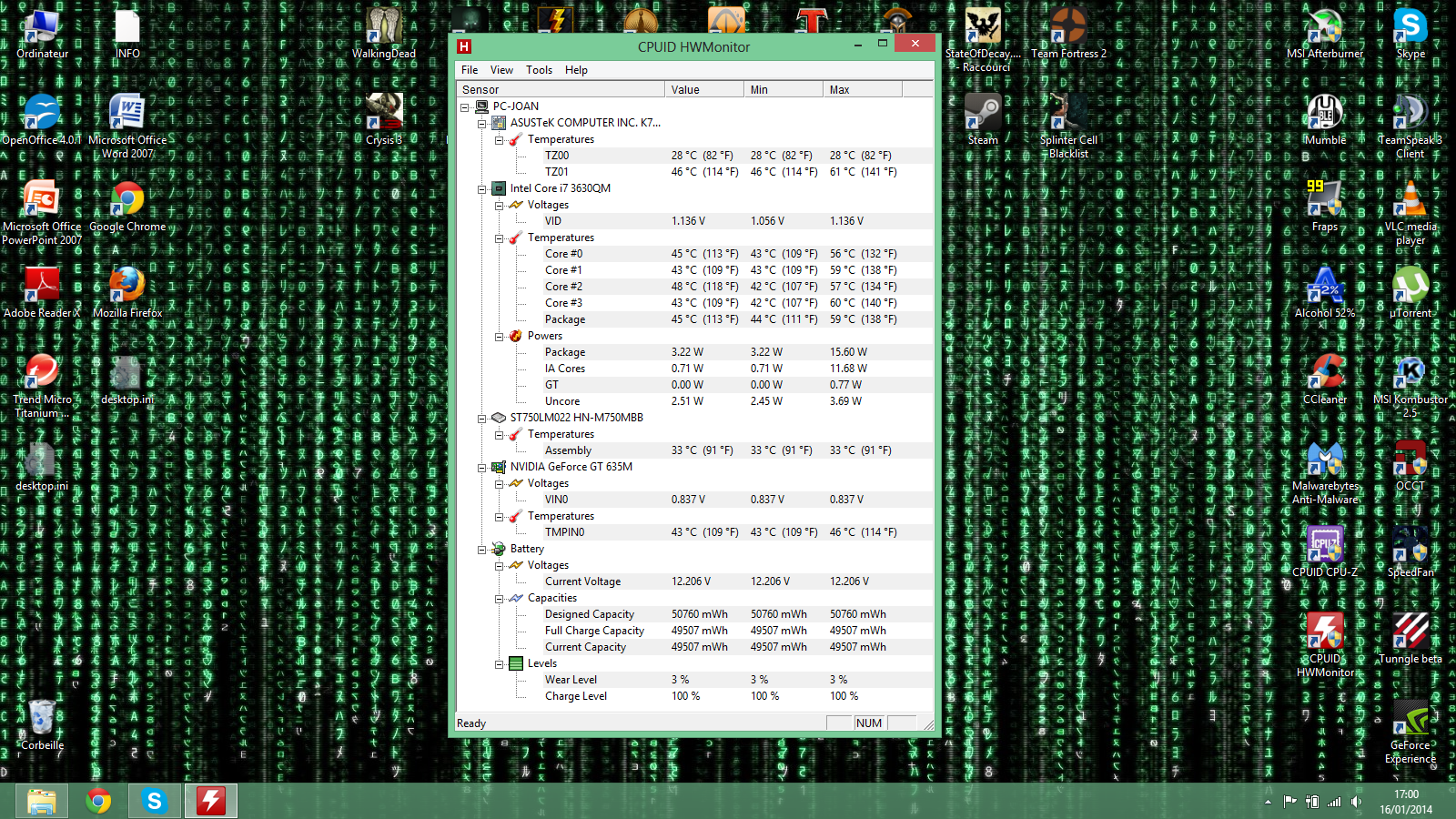
Task: Open the Help menu in HWMonitor
Action: point(576,70)
